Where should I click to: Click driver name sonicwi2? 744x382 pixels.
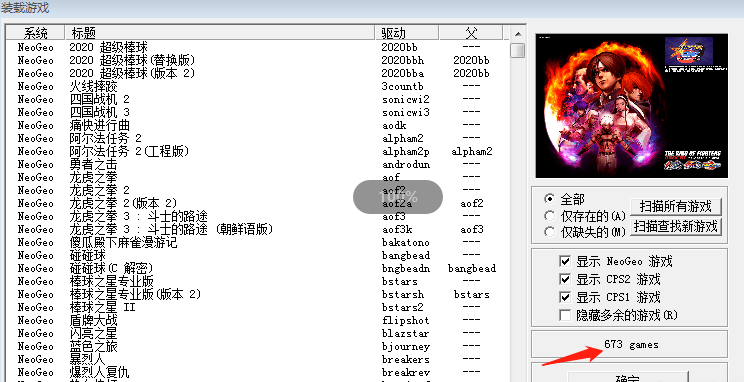[406, 99]
